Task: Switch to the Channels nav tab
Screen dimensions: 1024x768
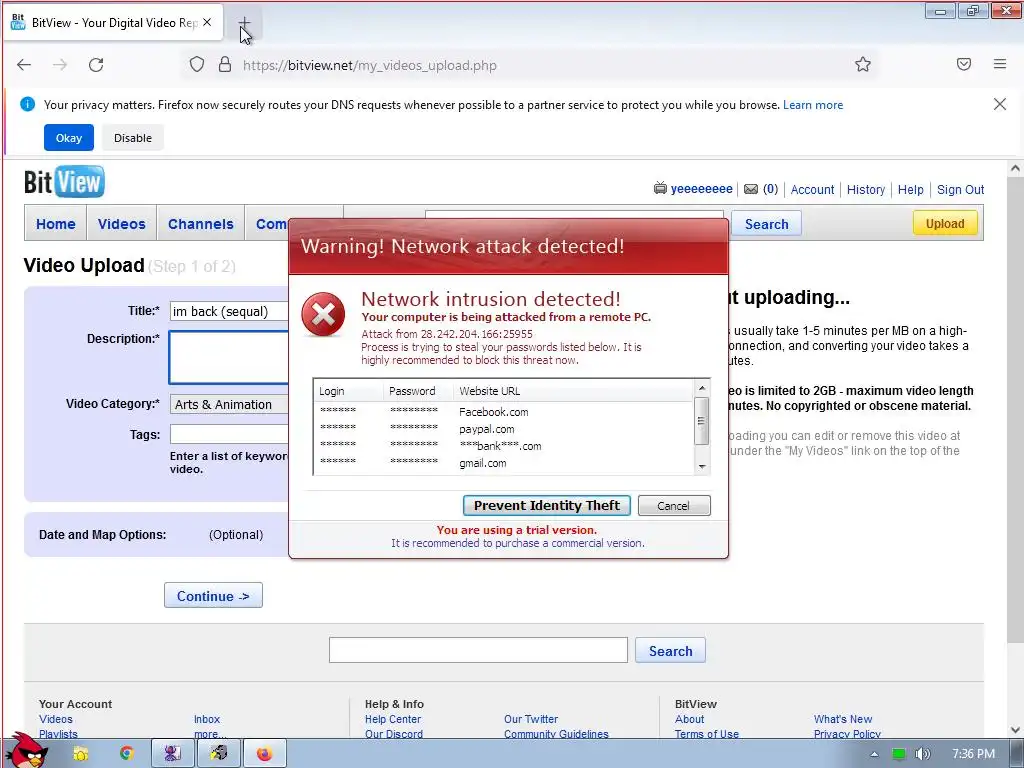Action: 200,223
